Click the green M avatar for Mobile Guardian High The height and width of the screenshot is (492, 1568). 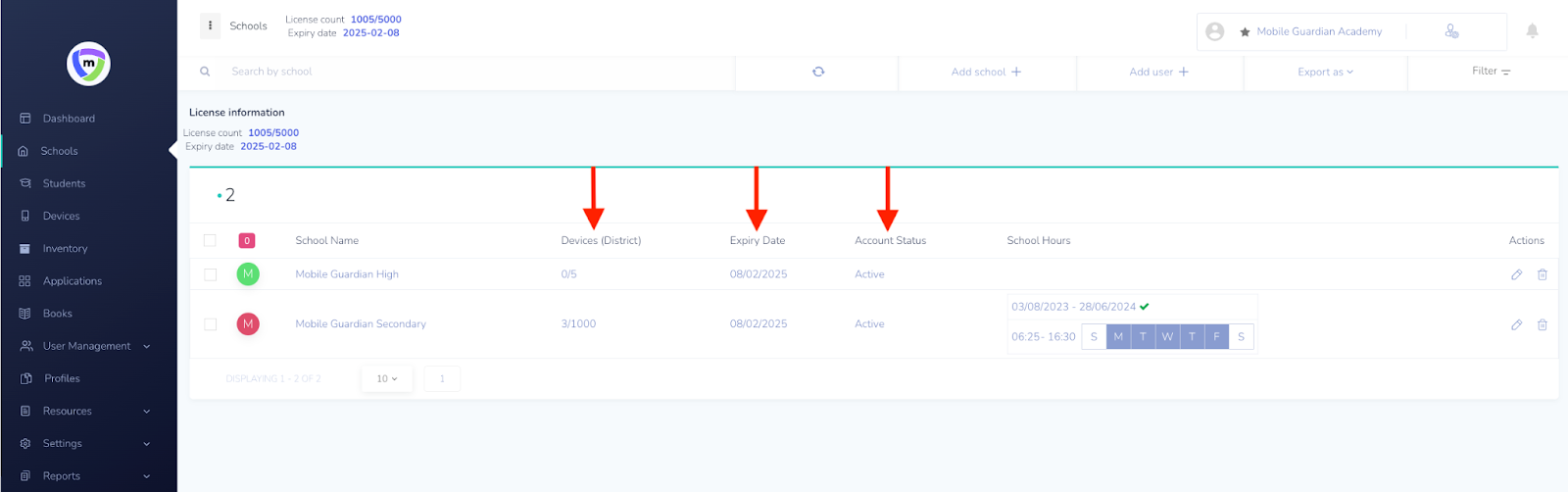[248, 274]
